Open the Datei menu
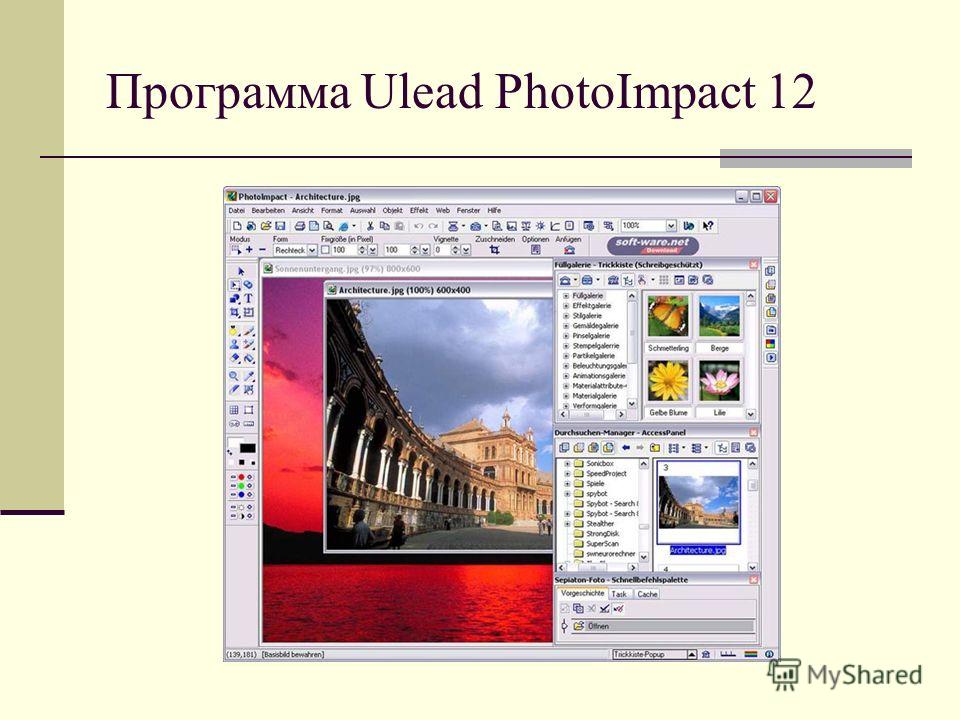The width and height of the screenshot is (960, 720). click(x=236, y=210)
